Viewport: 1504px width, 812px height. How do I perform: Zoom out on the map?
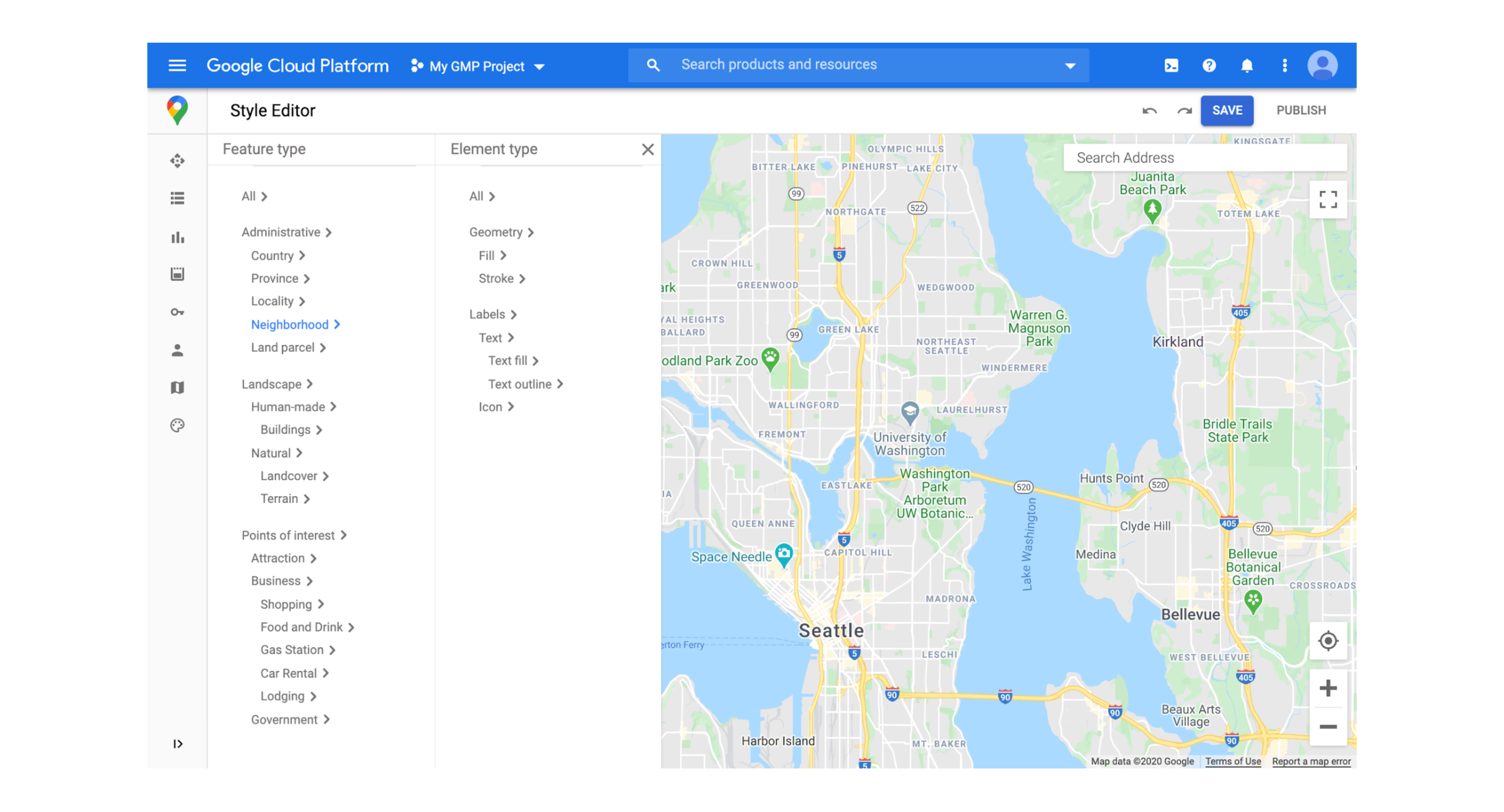(x=1328, y=726)
